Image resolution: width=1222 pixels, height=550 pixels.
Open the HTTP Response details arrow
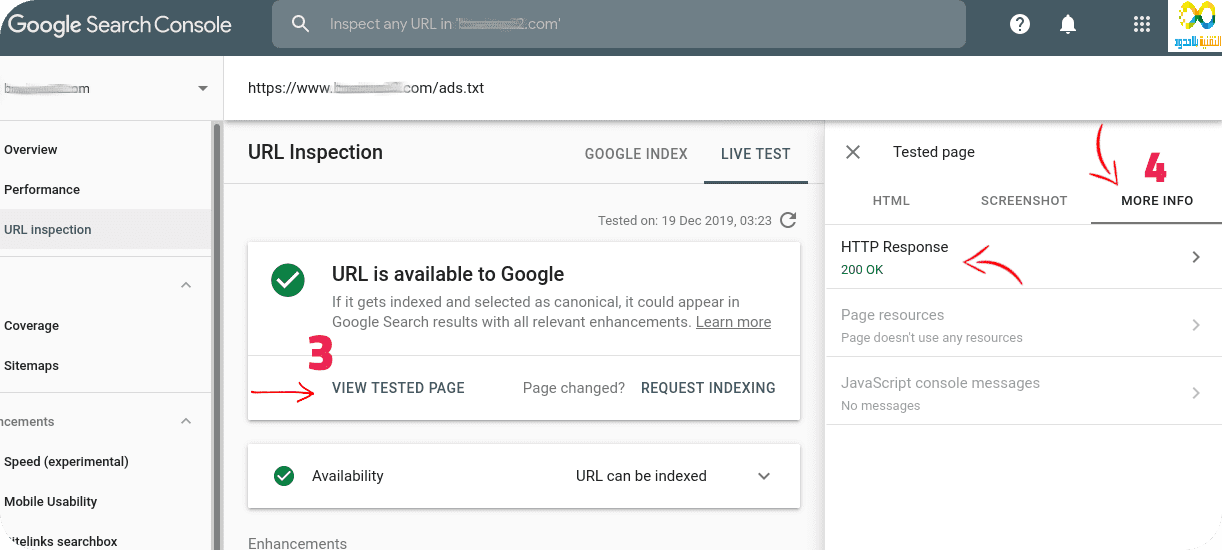[x=1195, y=257]
